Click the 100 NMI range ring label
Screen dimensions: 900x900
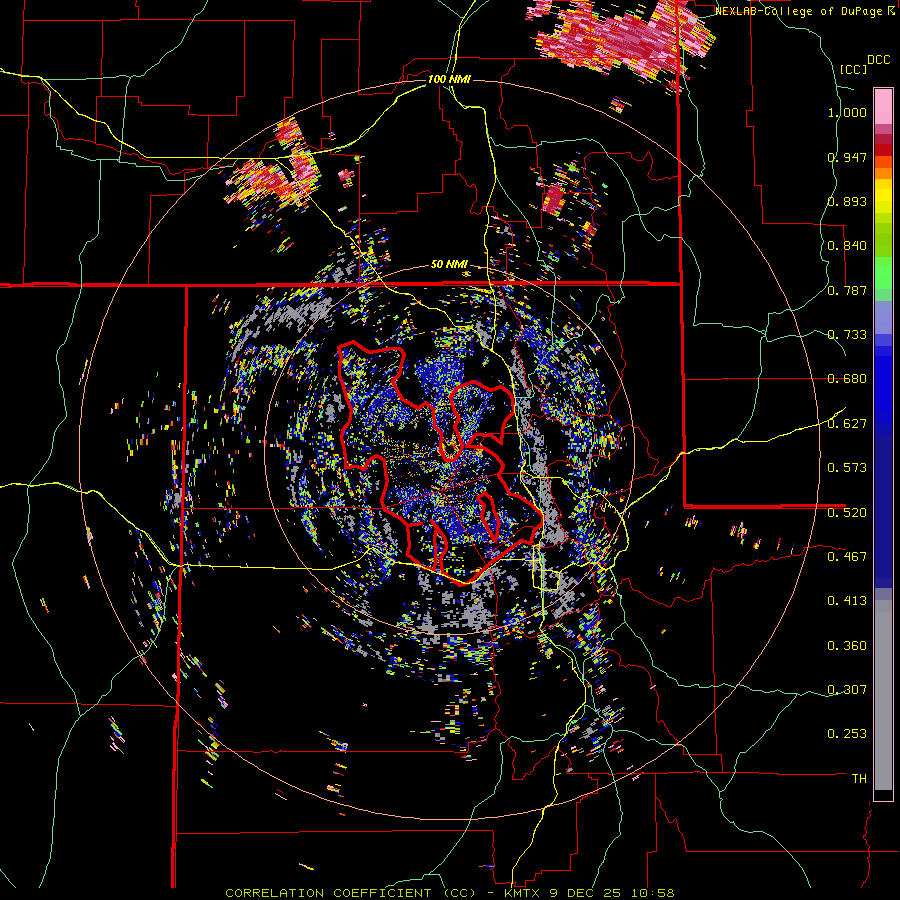pos(449,79)
